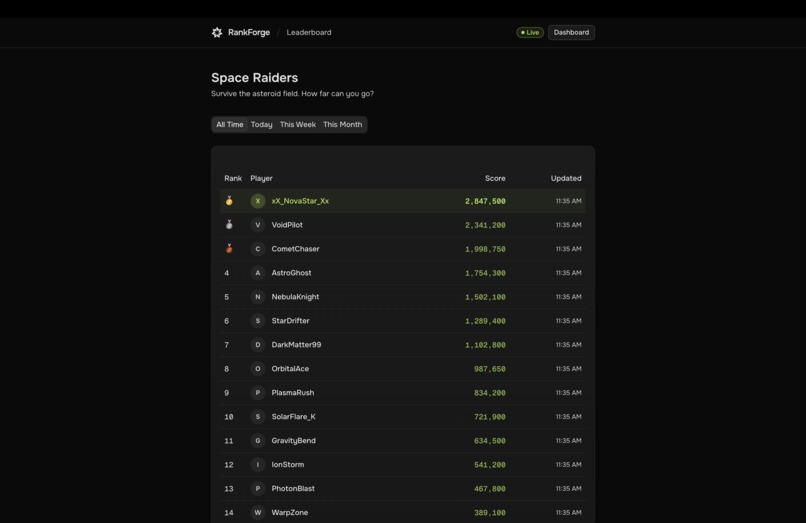The width and height of the screenshot is (806, 523).
Task: Click the score 1,998,750
Action: (x=485, y=249)
